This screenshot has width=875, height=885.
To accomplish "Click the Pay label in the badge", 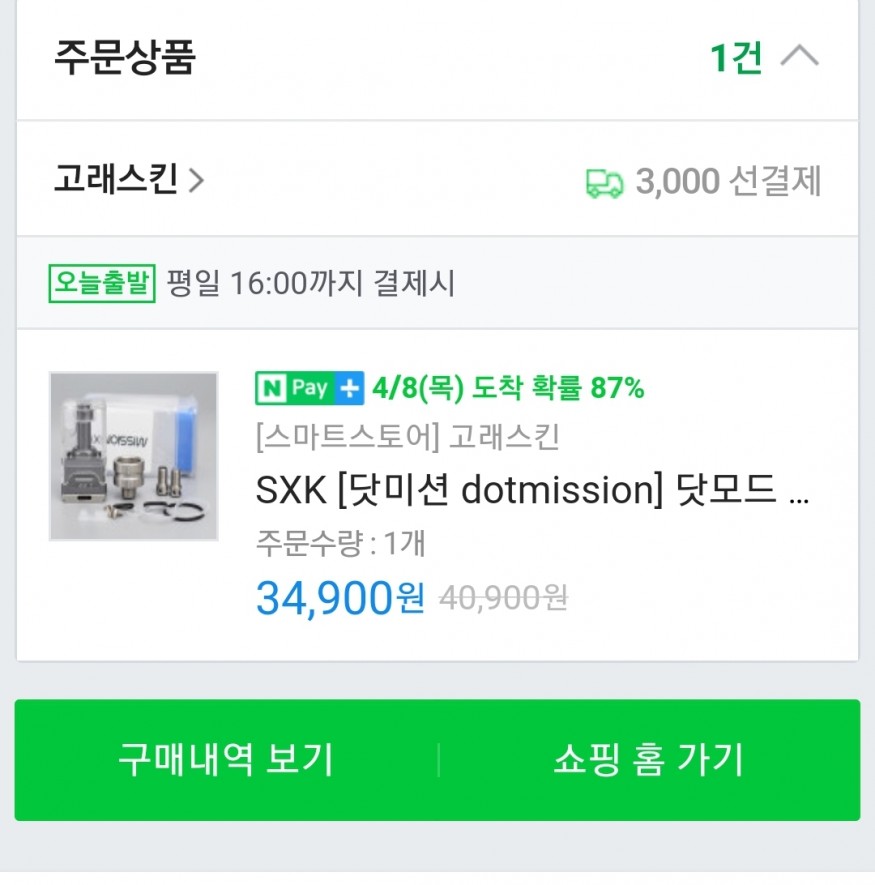I will click(309, 388).
